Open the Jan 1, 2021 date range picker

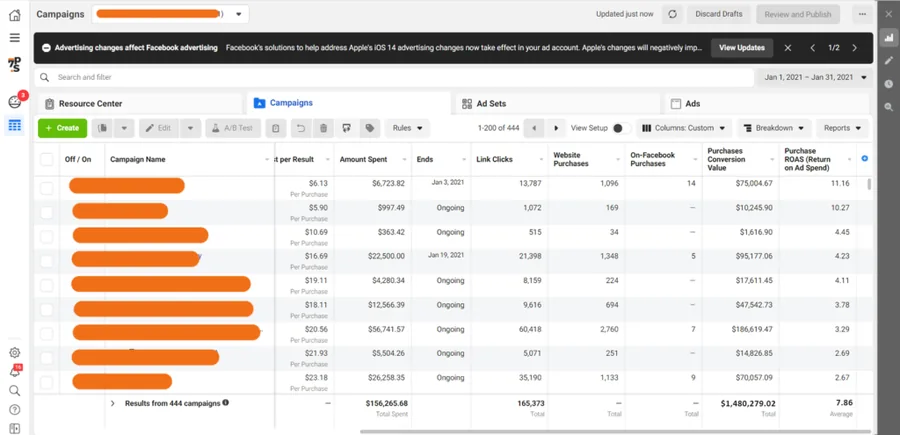[x=815, y=77]
